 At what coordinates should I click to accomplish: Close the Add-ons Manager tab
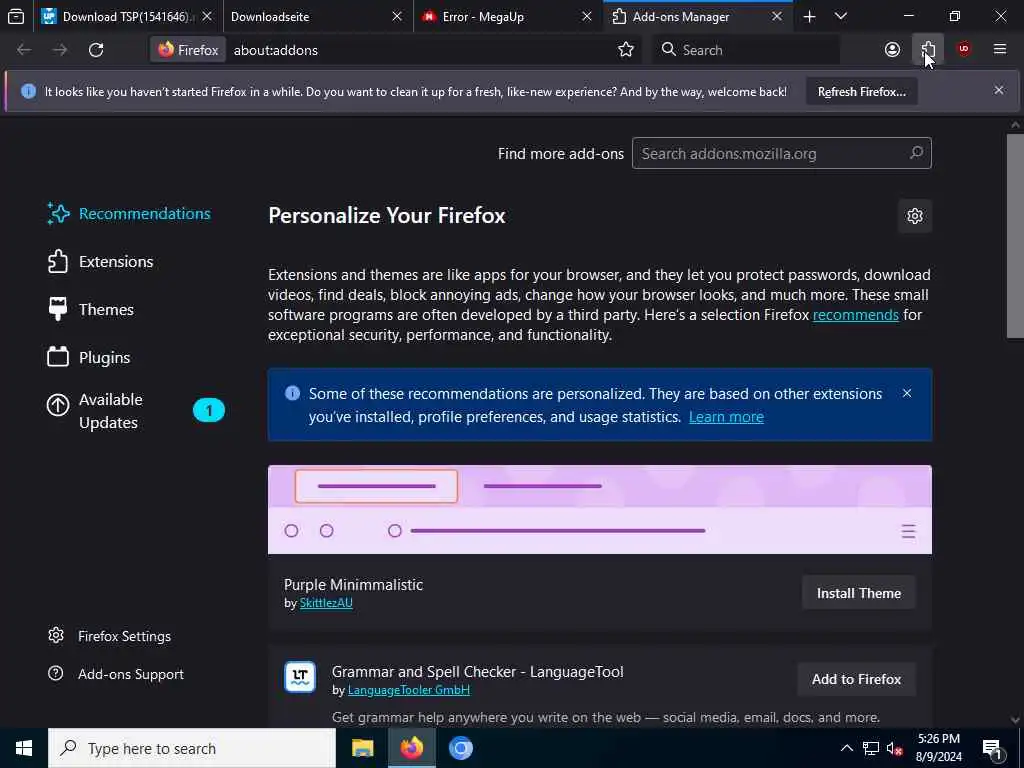[x=776, y=17]
